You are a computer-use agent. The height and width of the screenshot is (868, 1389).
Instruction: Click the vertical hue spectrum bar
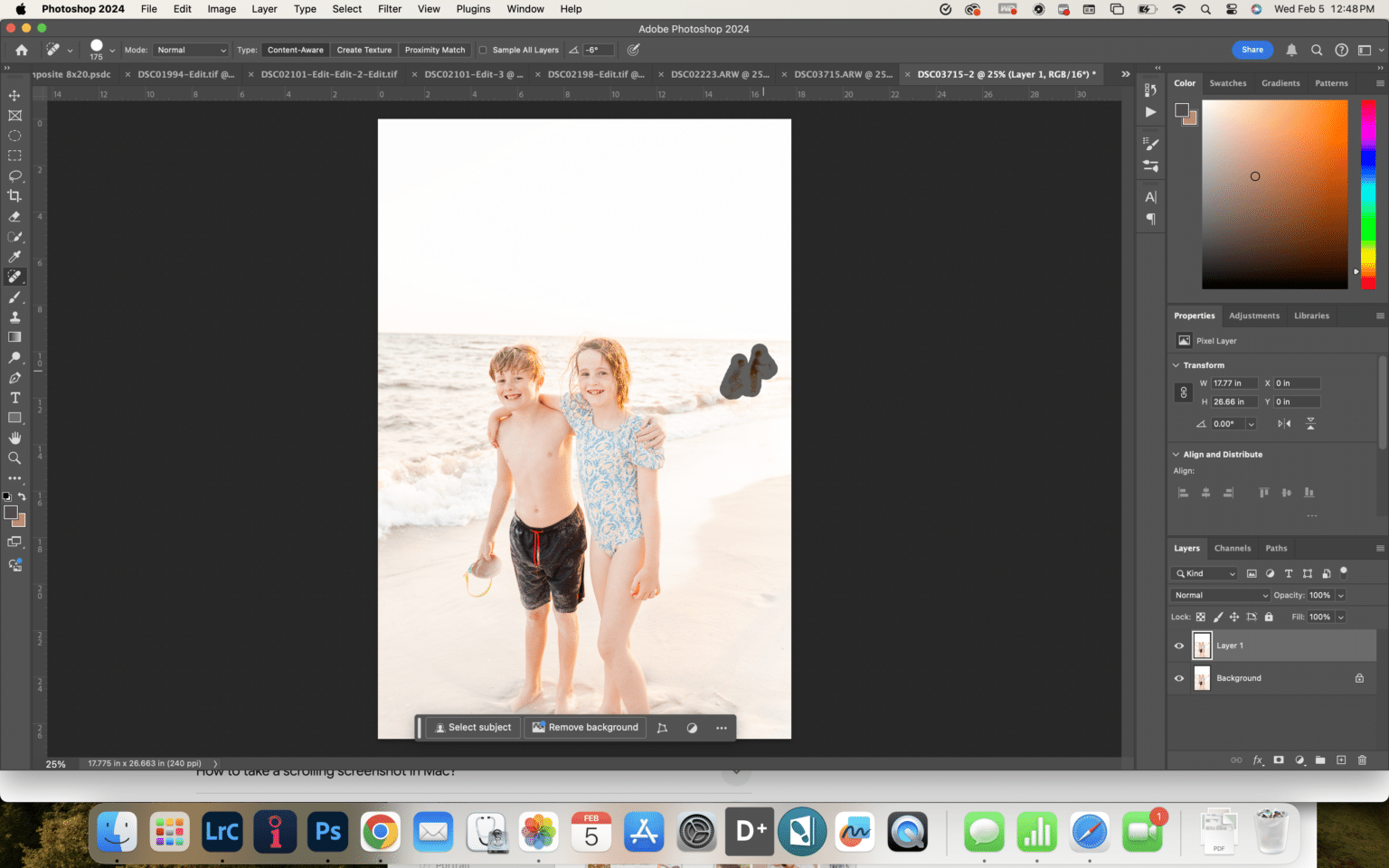[1368, 194]
